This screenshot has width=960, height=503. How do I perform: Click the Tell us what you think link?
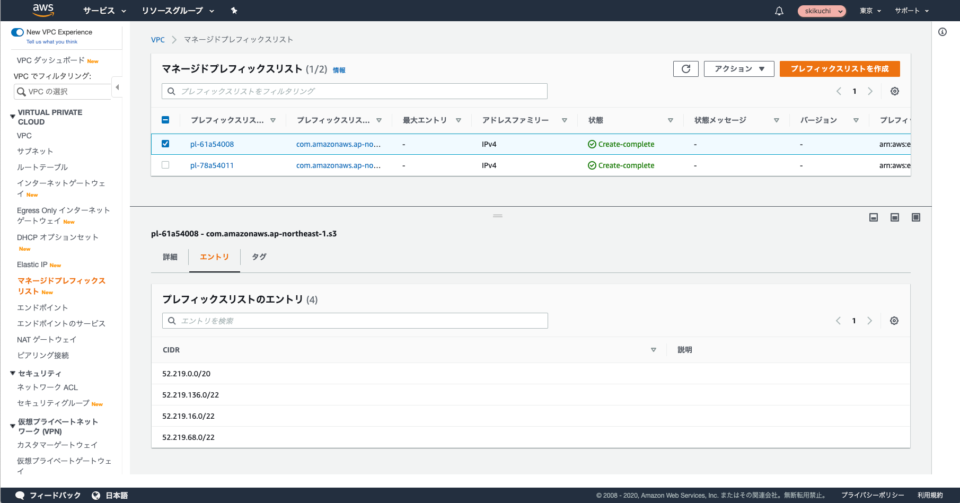pos(52,42)
